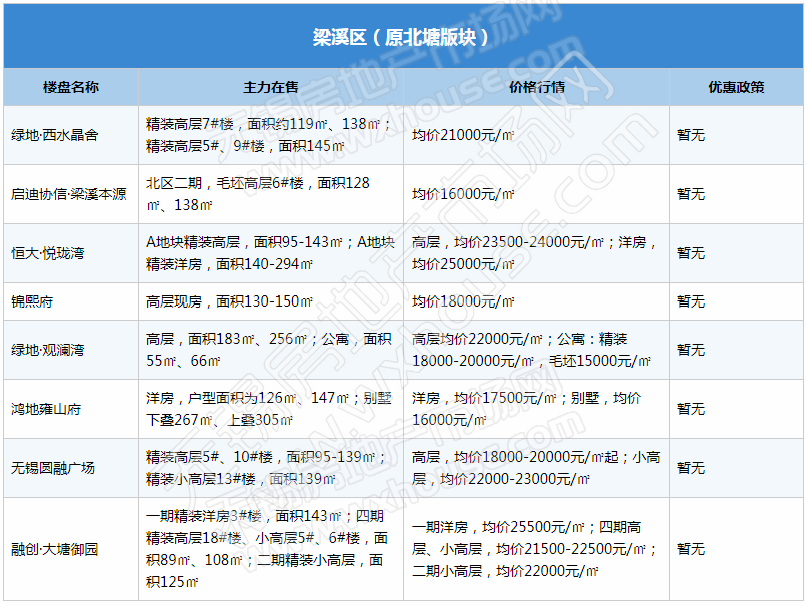Click the 价格行情 column header

click(537, 87)
